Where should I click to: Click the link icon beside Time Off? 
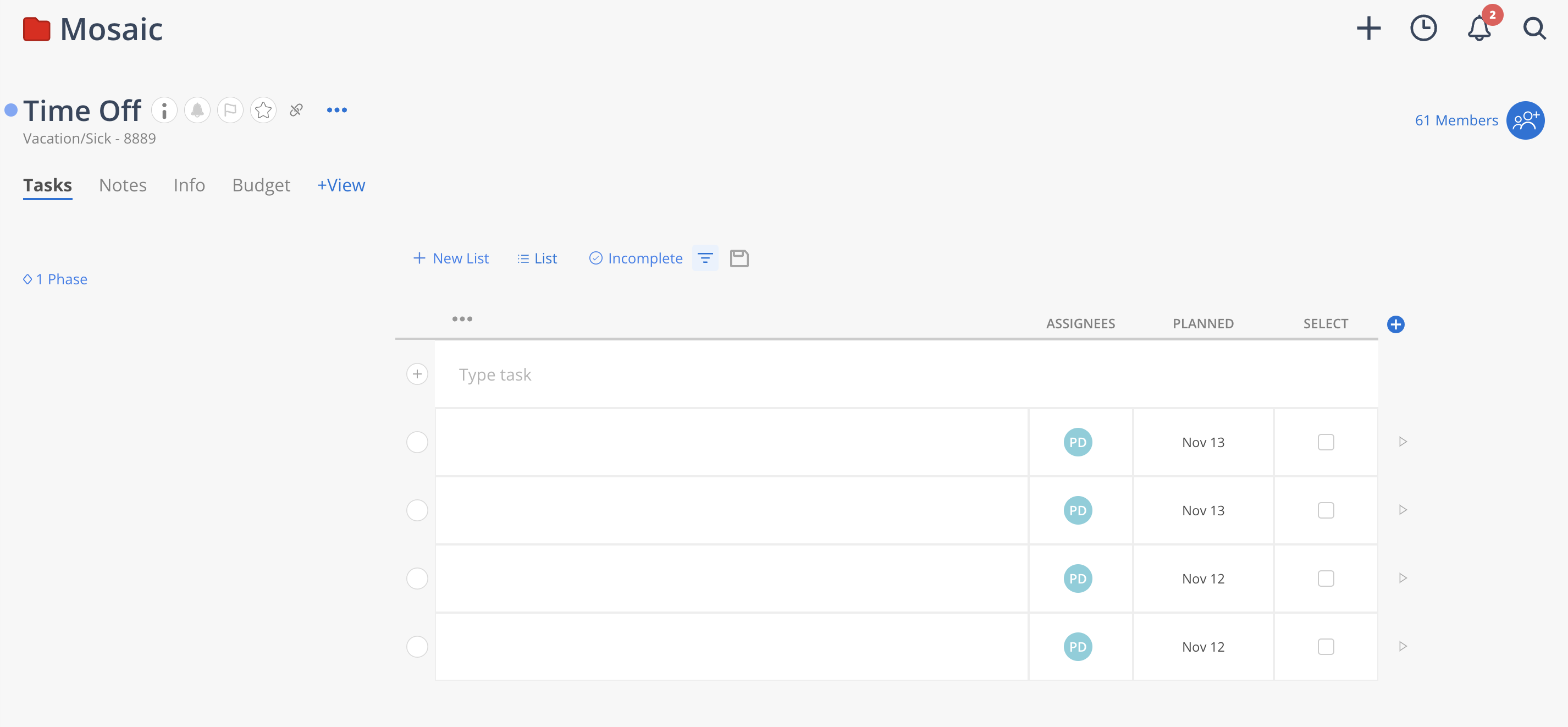click(296, 110)
